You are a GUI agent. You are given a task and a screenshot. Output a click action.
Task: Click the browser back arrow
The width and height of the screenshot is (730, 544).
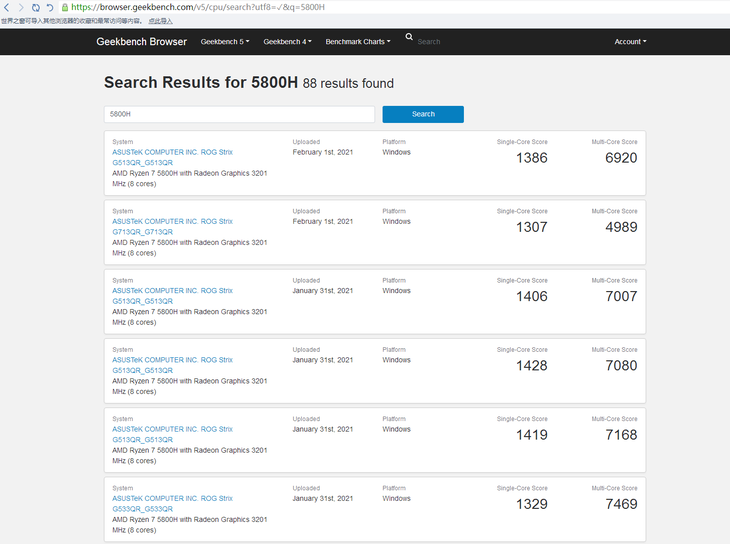pyautogui.click(x=7, y=7)
